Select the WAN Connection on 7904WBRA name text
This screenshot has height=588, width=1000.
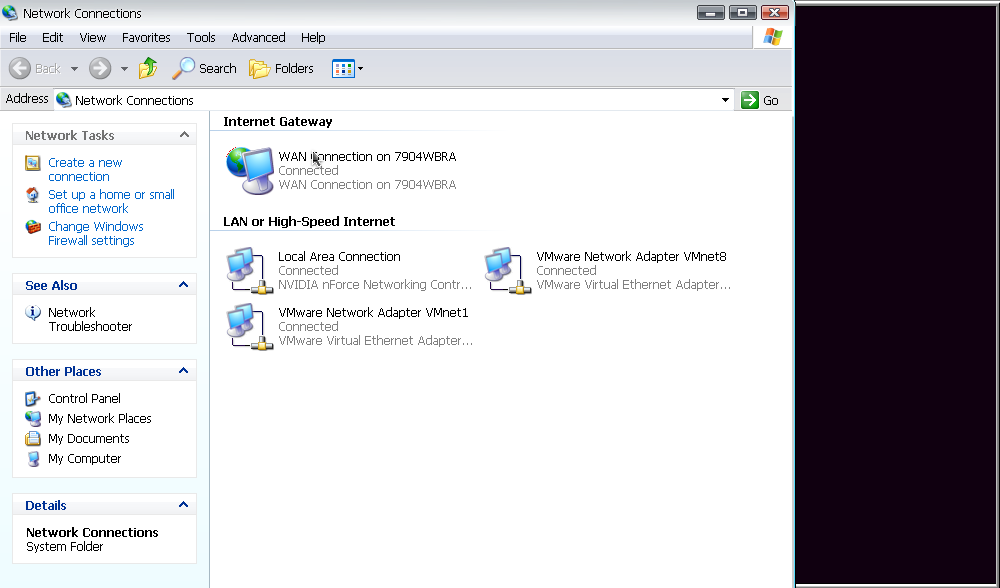(x=367, y=156)
